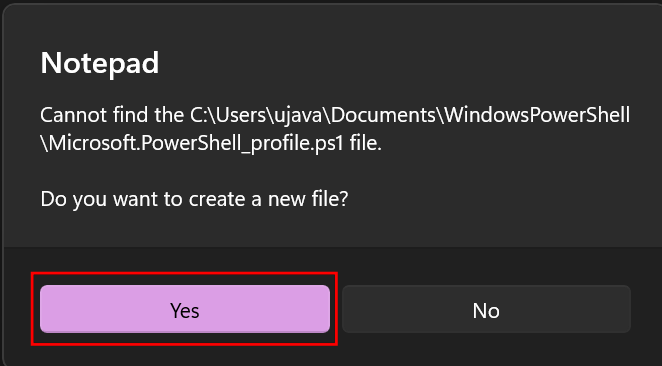
Task: Choose the highlighted purple Yes button
Action: pos(185,309)
